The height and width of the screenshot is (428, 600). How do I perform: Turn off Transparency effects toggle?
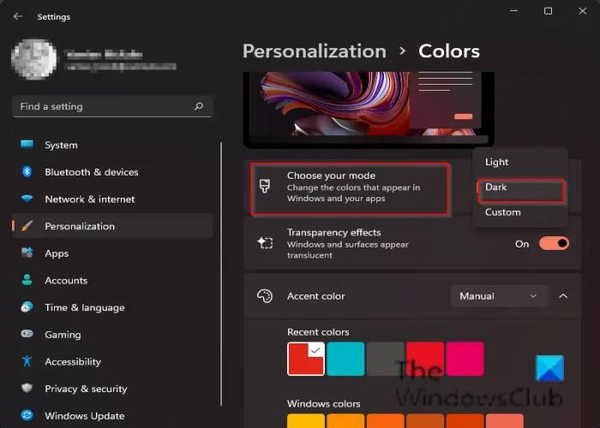pyautogui.click(x=554, y=244)
